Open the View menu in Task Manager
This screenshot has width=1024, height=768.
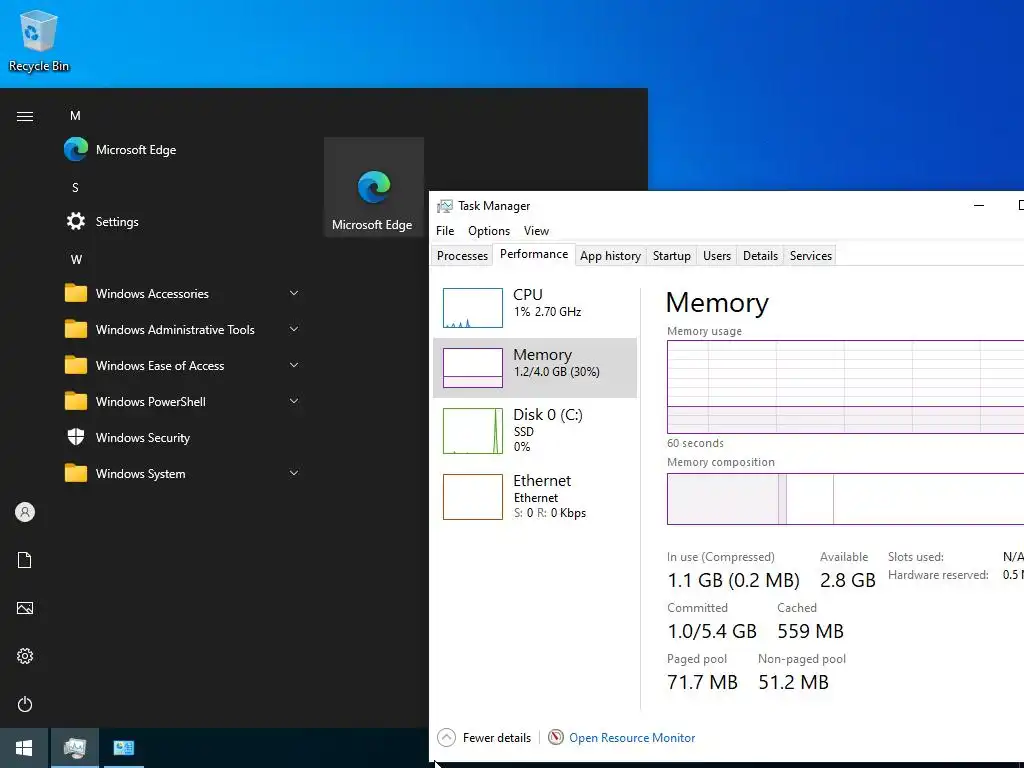pyautogui.click(x=536, y=231)
